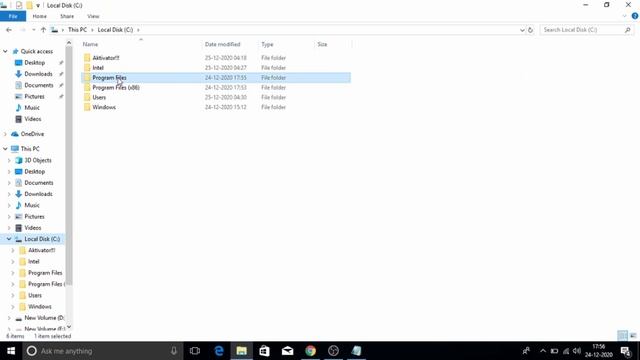Open the volume speaker tray icon
The image size is (640, 360).
(577, 351)
